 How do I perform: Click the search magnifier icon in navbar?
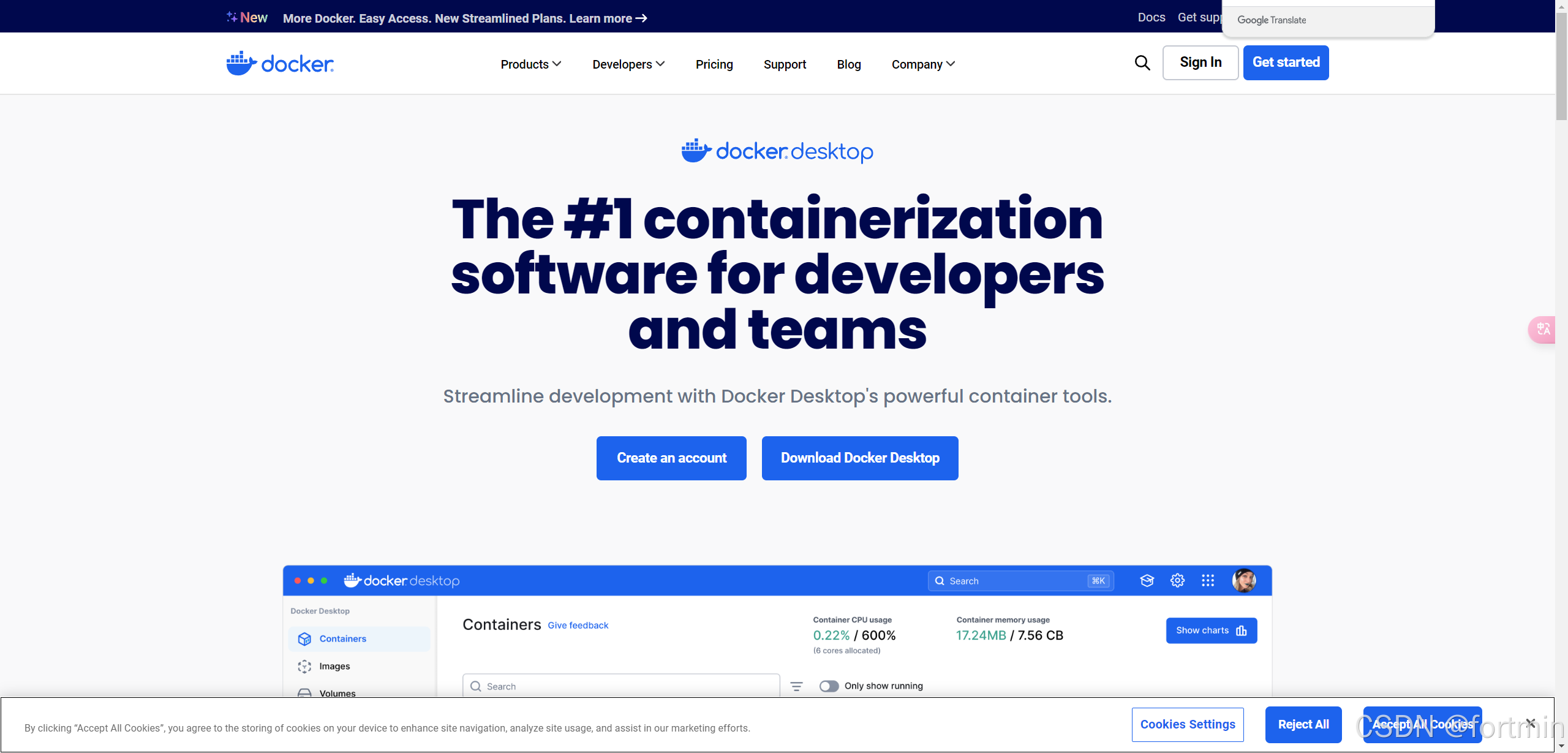pos(1142,62)
